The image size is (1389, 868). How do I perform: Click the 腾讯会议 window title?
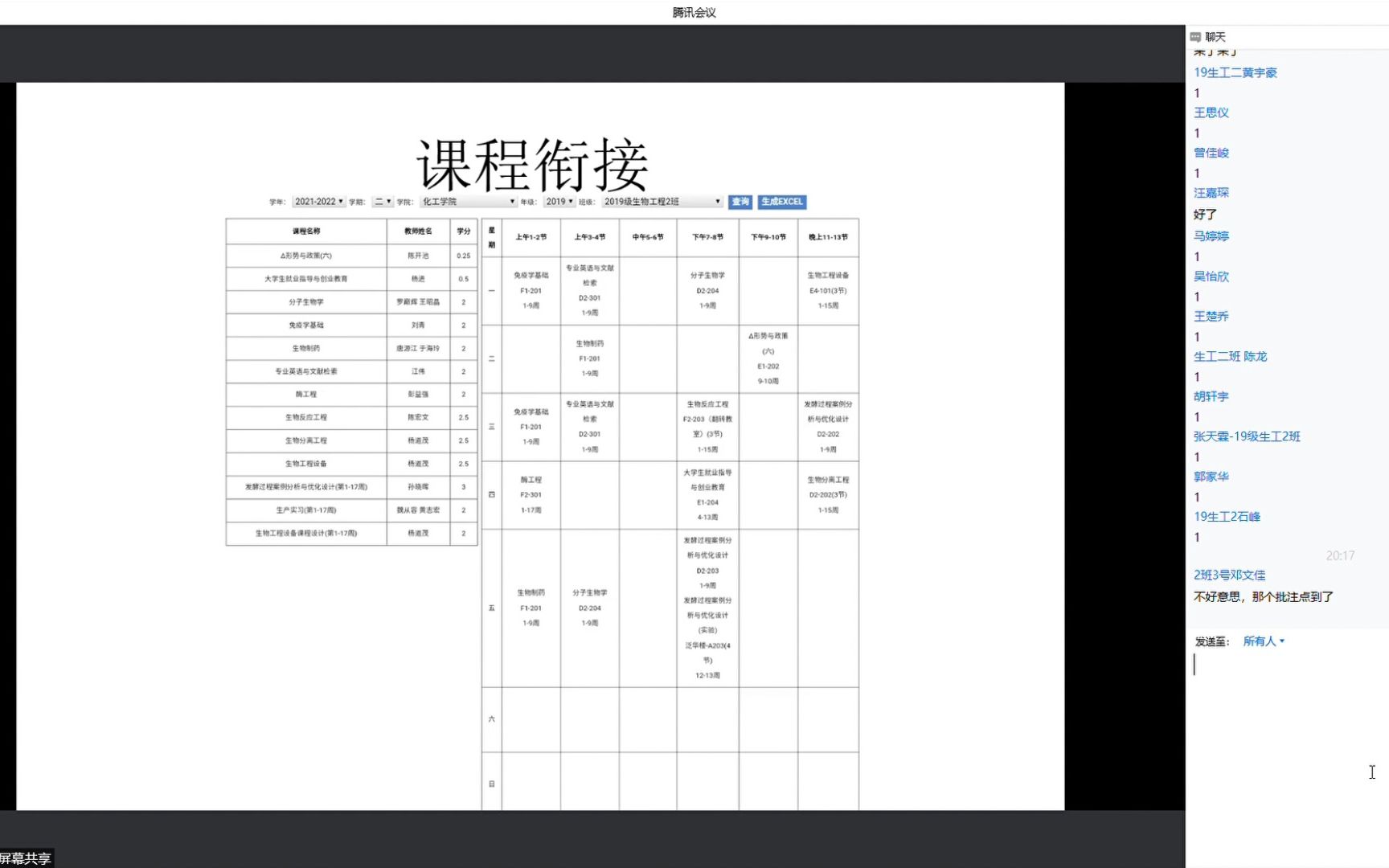[x=694, y=12]
